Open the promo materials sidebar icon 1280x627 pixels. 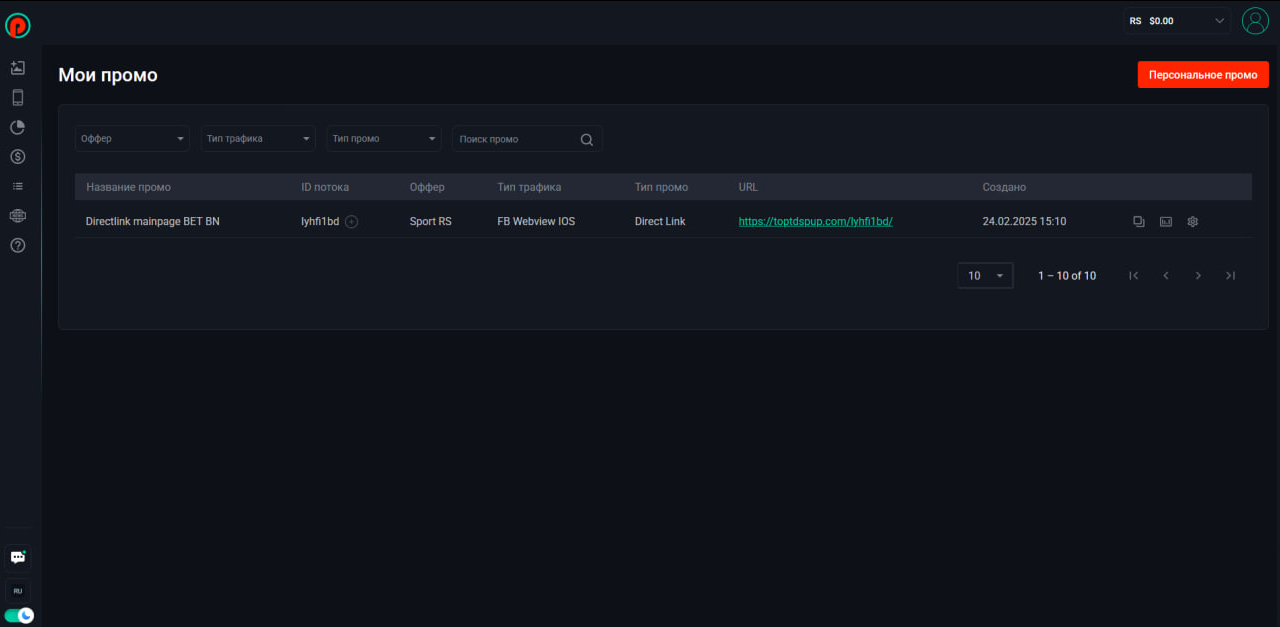point(17,68)
